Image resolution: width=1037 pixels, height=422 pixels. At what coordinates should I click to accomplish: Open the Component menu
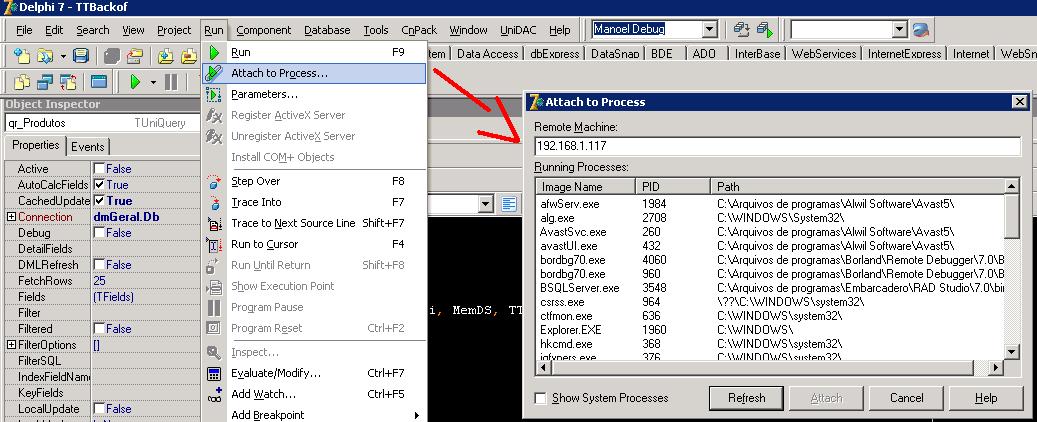(263, 30)
